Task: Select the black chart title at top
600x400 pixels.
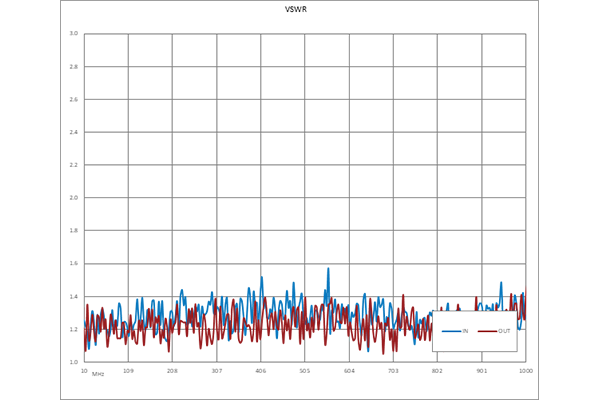Action: [296, 12]
